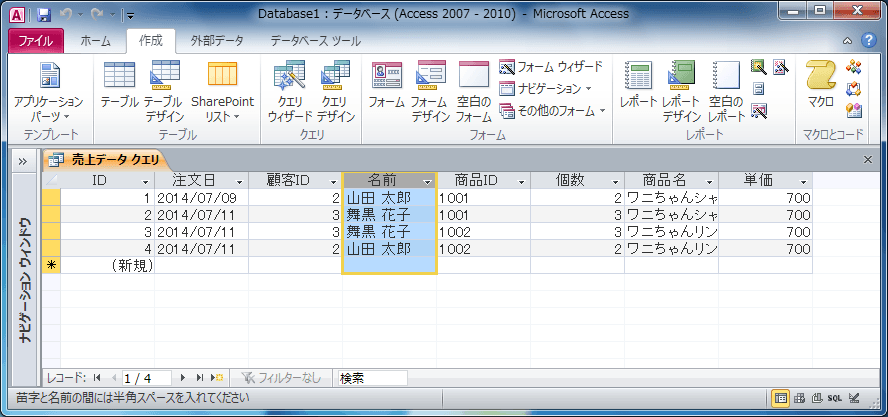
Task: Minimize the ribbon with the caret button
Action: tap(847, 41)
